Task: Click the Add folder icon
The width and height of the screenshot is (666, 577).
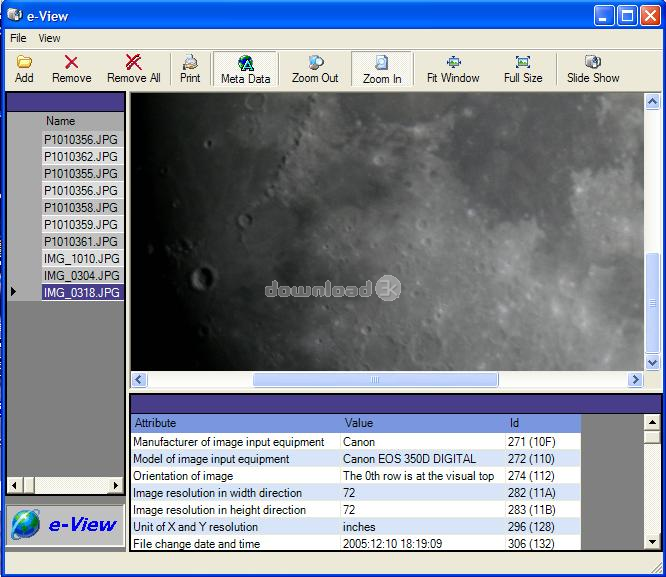Action: (24, 62)
